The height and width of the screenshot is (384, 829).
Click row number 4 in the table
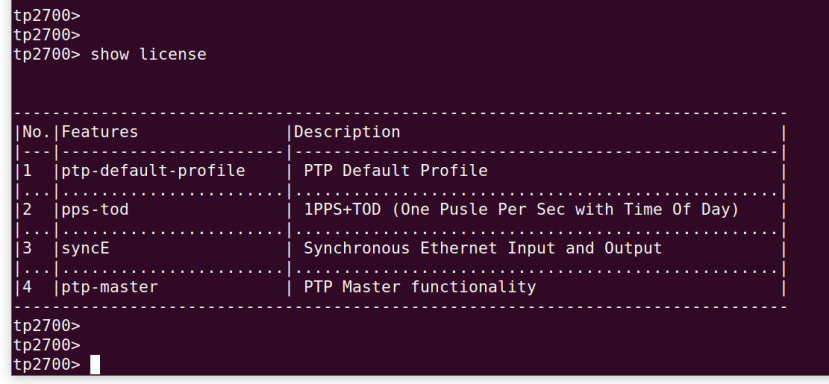(27, 287)
